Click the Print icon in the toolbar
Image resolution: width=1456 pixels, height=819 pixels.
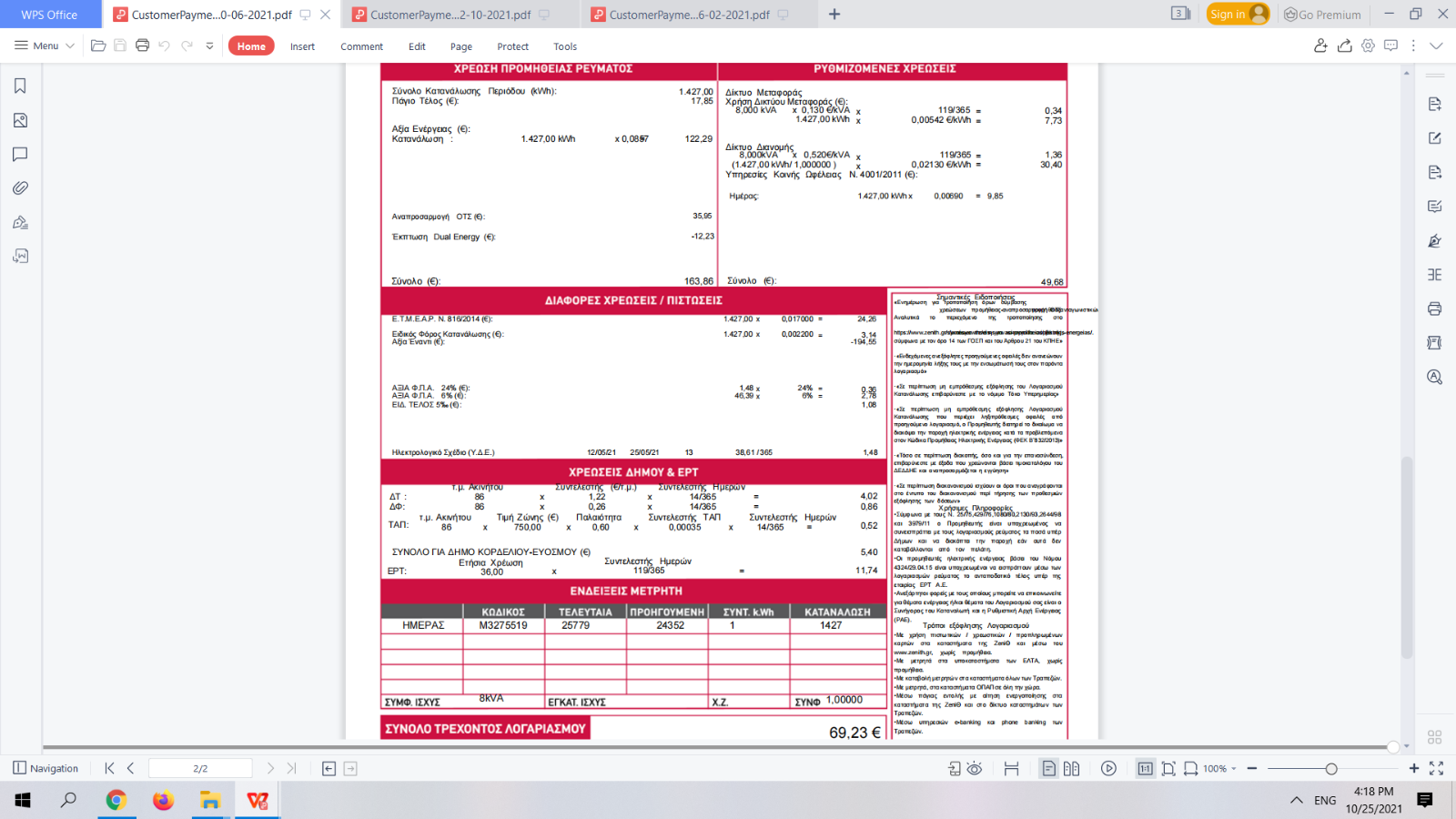pos(142,45)
